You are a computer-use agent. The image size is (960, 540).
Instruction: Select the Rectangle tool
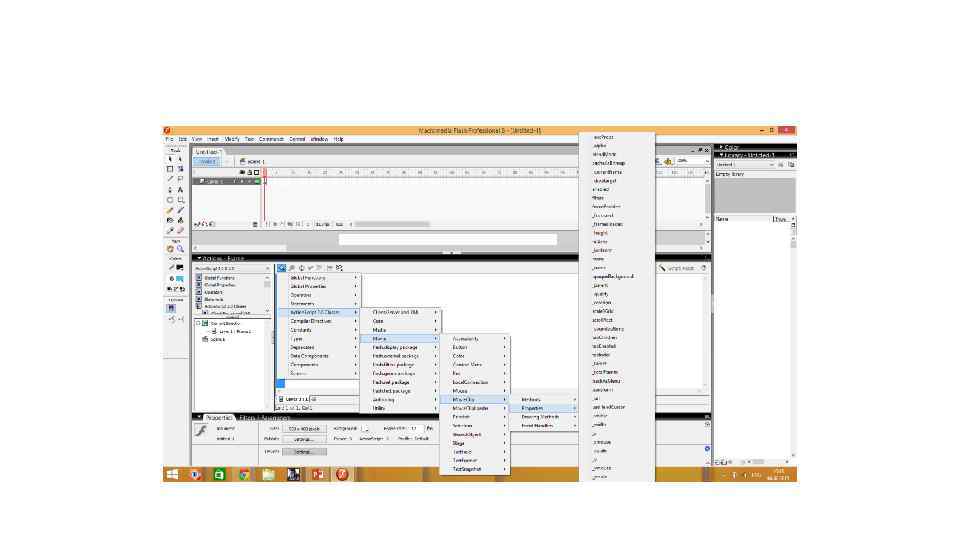(181, 200)
